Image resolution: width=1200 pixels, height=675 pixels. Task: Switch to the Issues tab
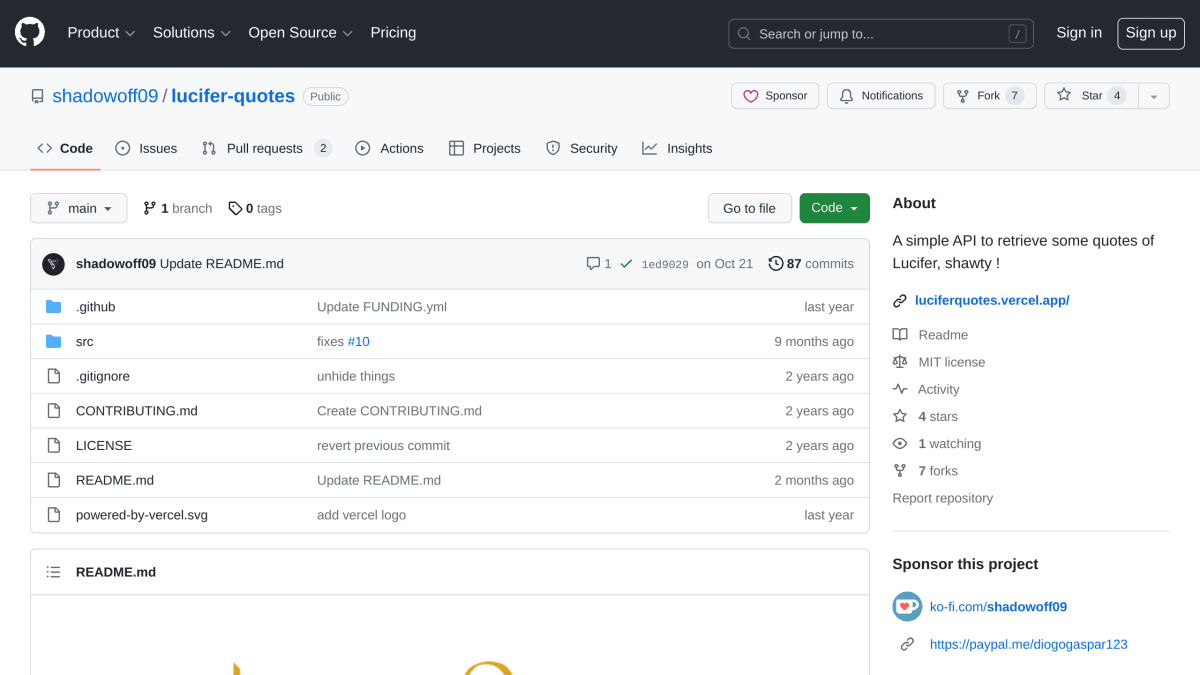pyautogui.click(x=146, y=148)
